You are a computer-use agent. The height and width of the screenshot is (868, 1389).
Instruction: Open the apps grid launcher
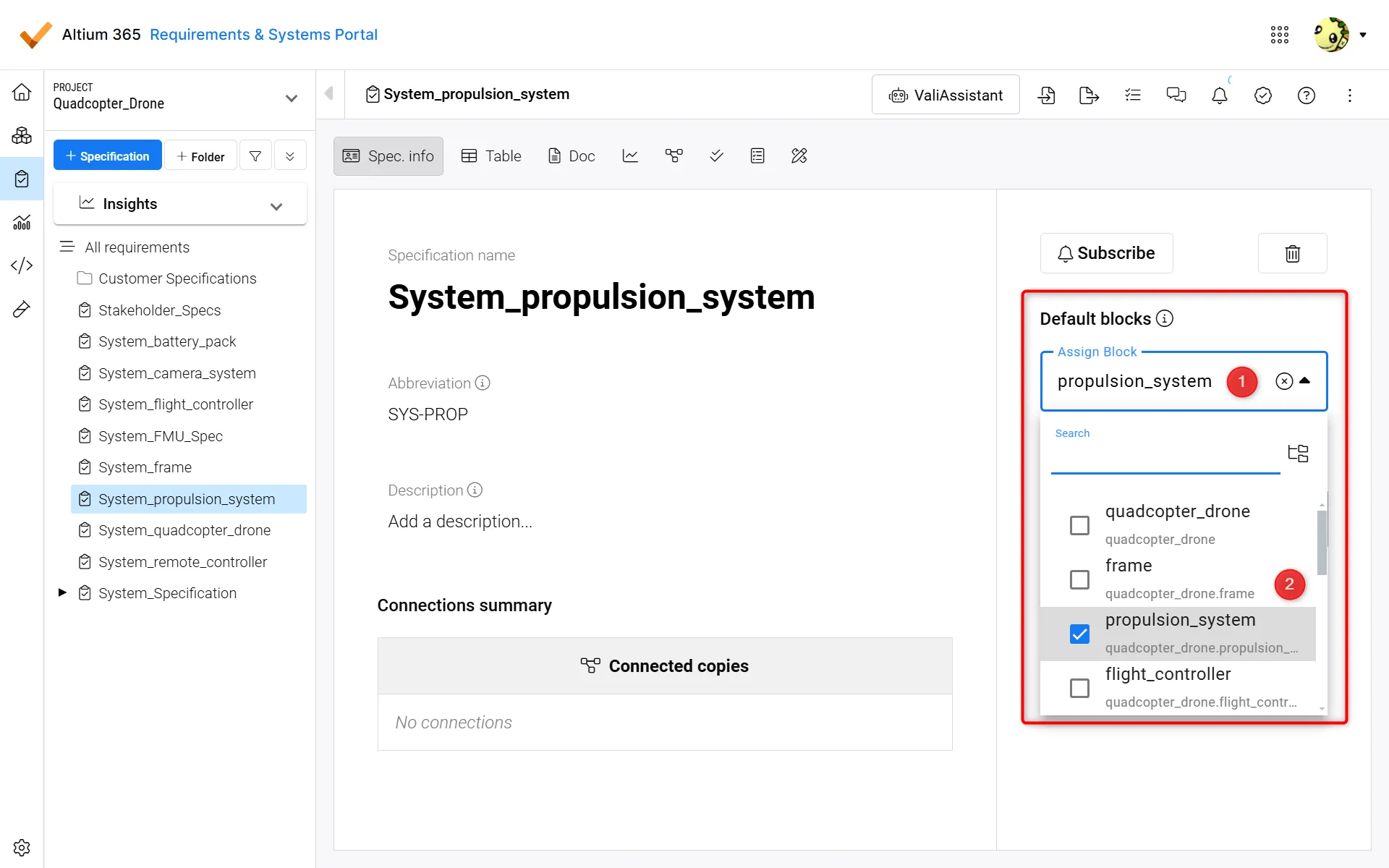[x=1279, y=35]
